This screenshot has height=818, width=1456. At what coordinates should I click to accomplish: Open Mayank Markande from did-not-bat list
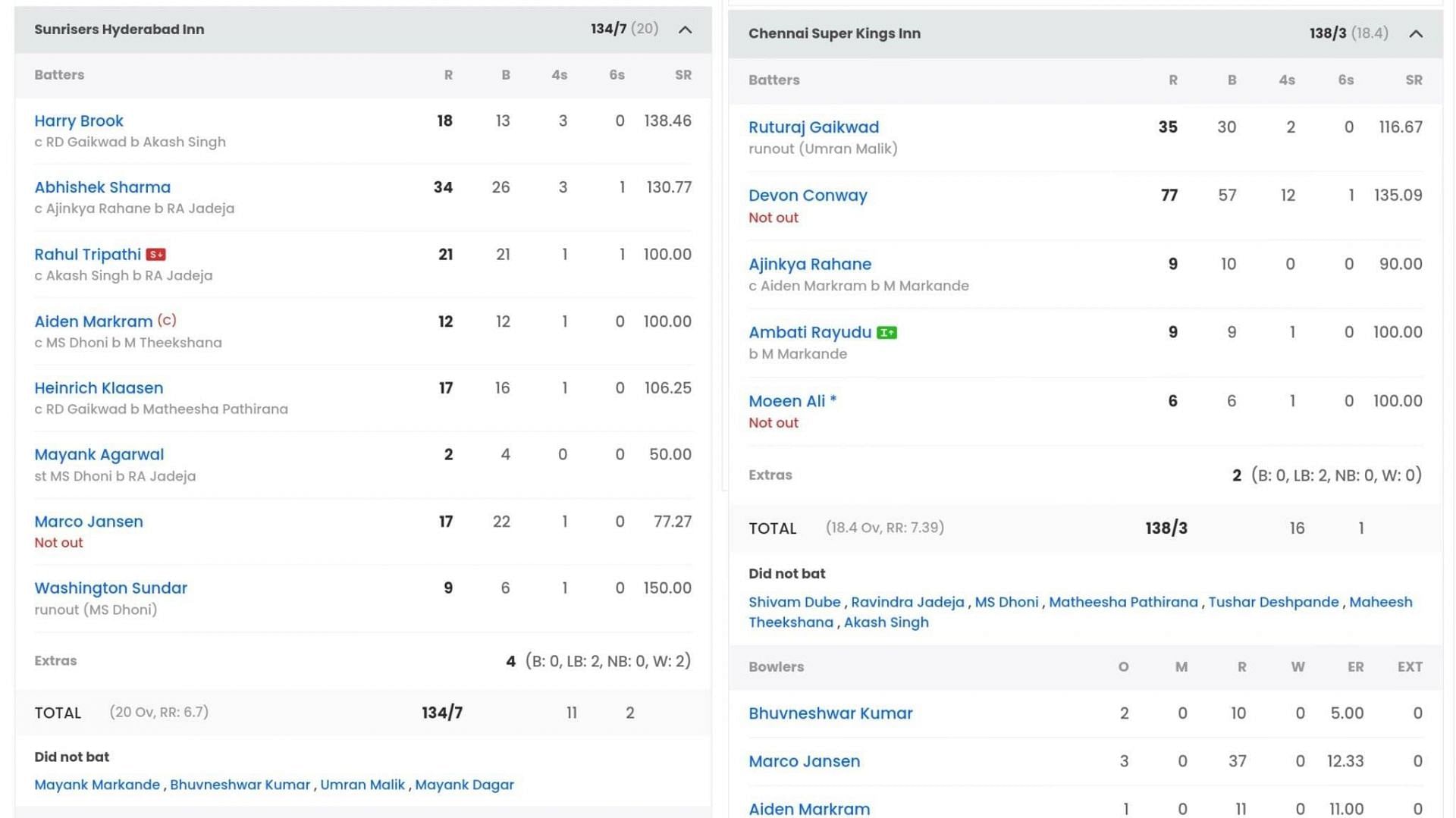[97, 785]
